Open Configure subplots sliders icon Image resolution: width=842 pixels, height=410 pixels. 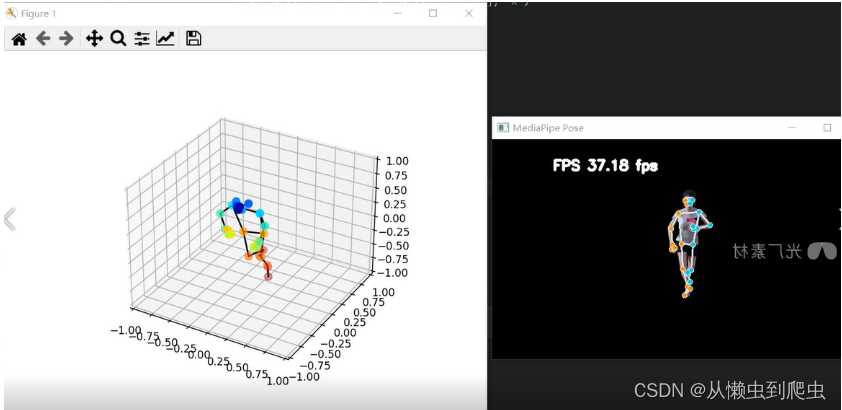click(142, 39)
